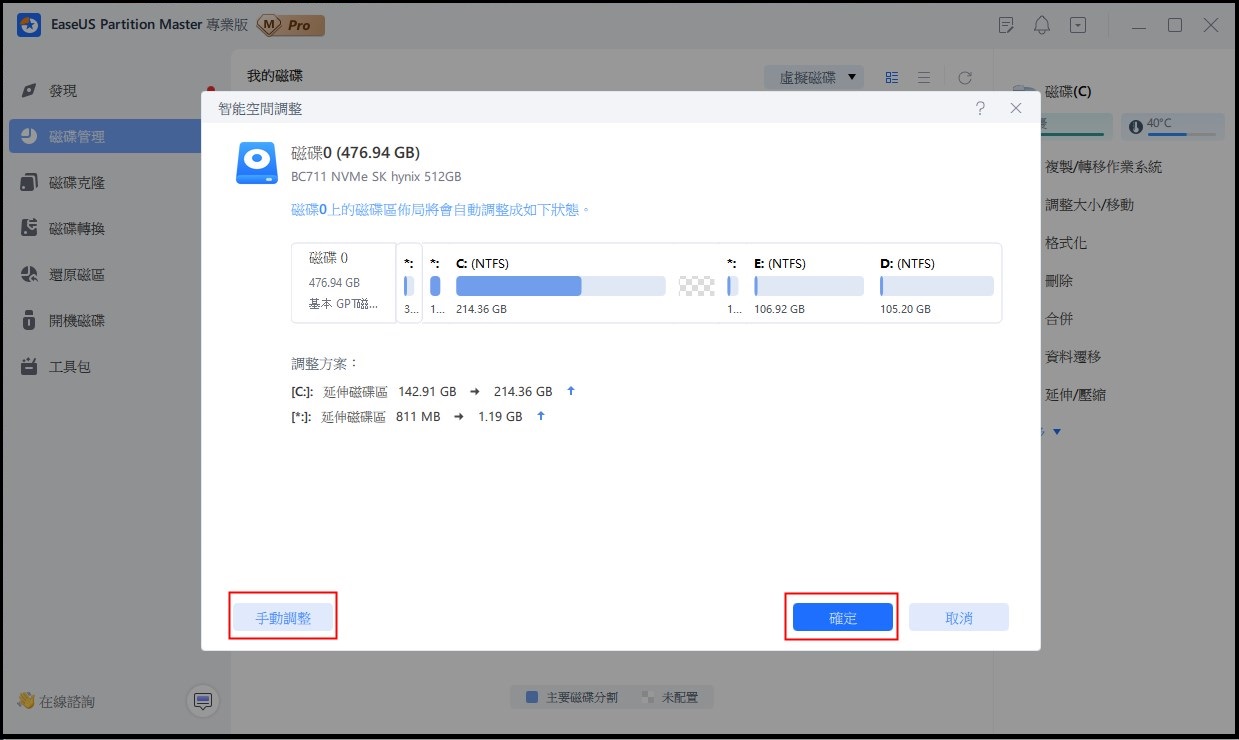
Task: Click the refresh icon to reload disk list
Action: click(964, 76)
